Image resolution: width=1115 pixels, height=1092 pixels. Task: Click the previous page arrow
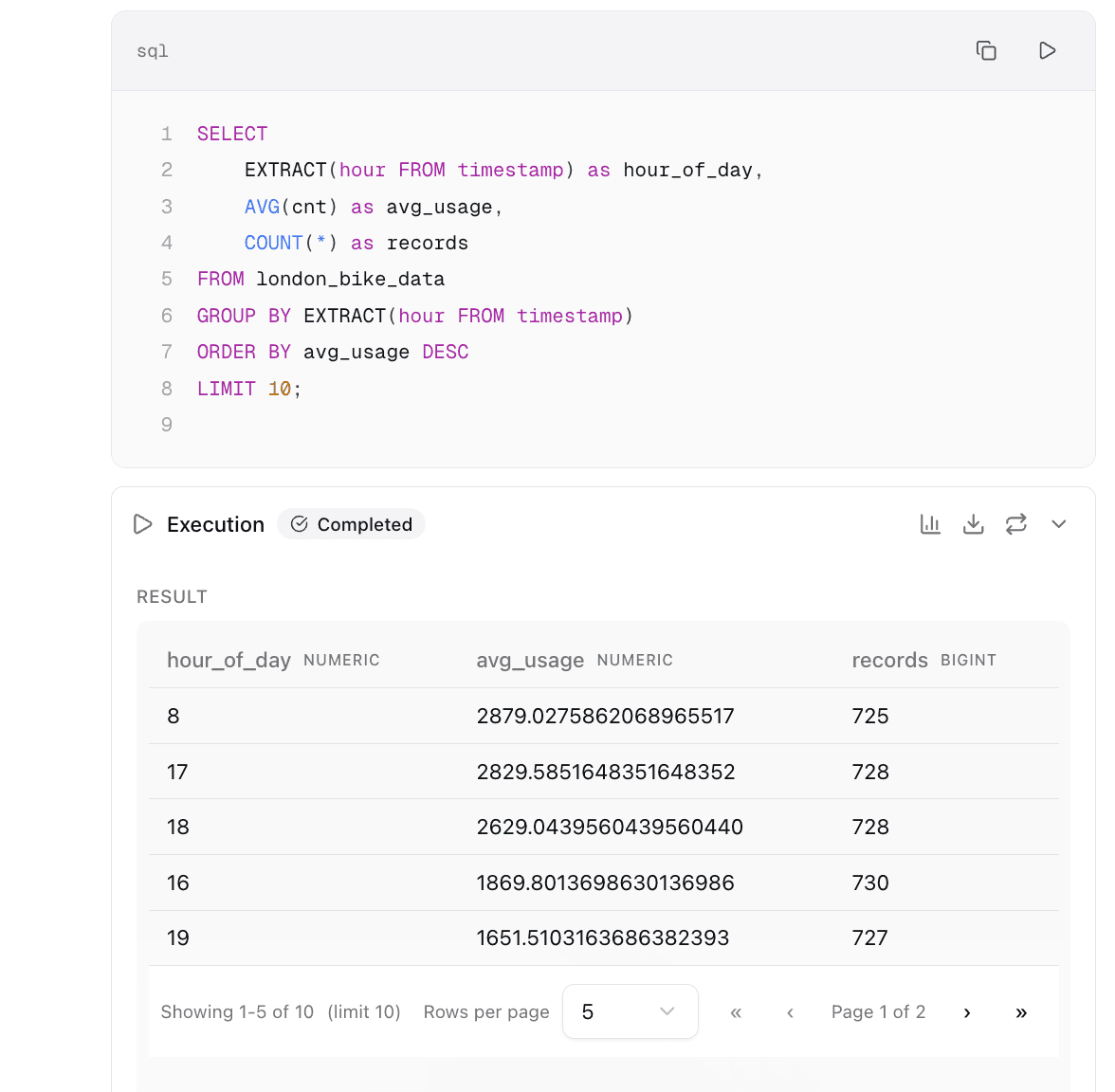[x=790, y=1011]
